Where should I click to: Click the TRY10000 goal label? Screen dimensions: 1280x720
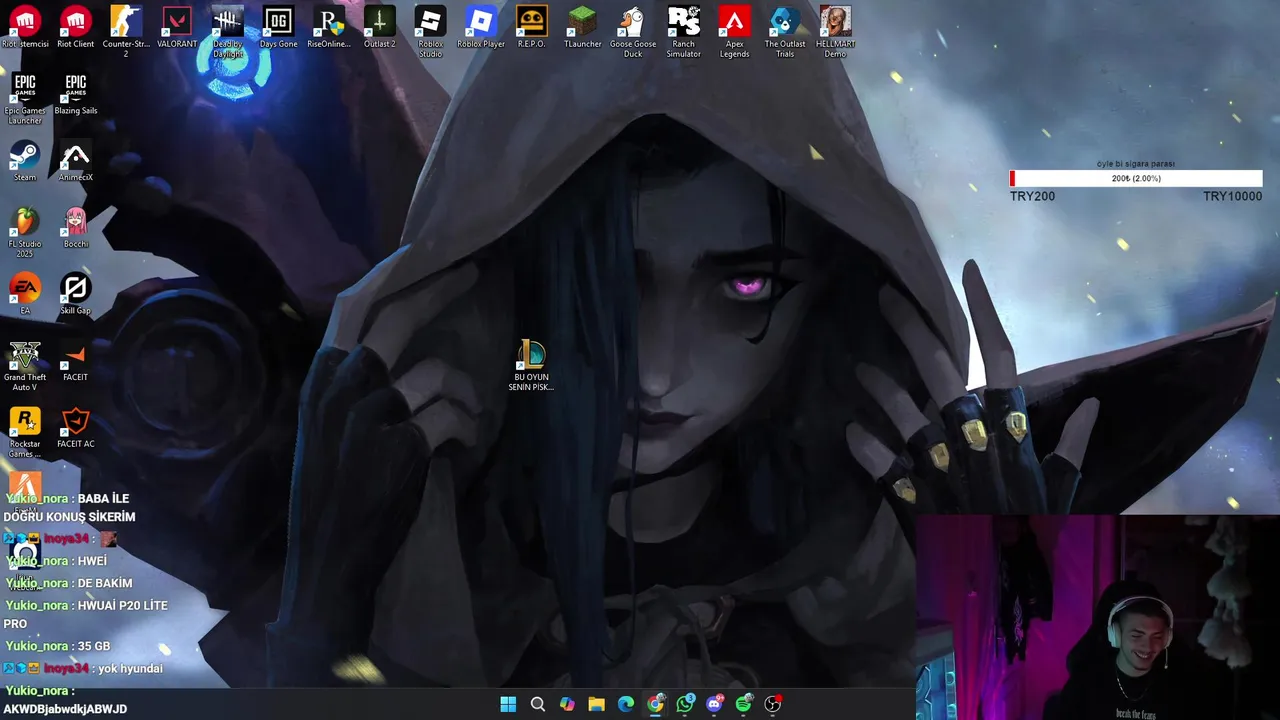point(1232,196)
